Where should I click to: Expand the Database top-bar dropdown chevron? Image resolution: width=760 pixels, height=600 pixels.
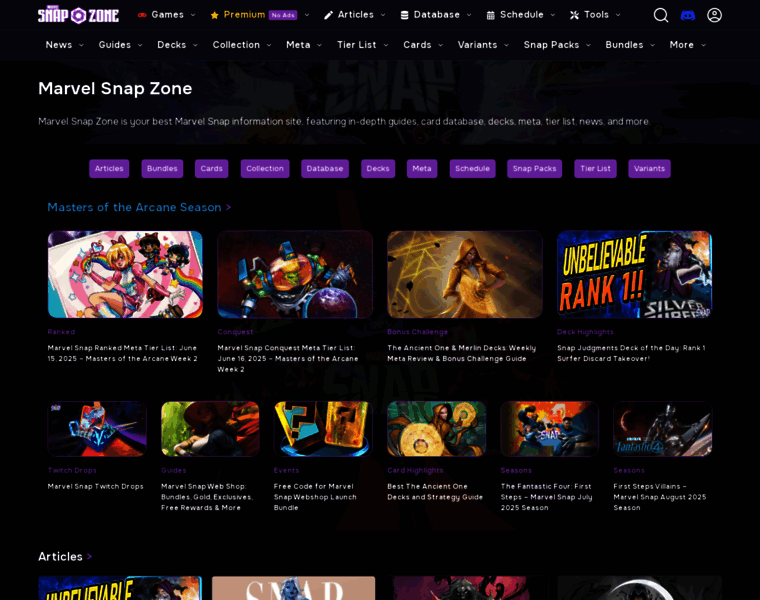point(469,15)
